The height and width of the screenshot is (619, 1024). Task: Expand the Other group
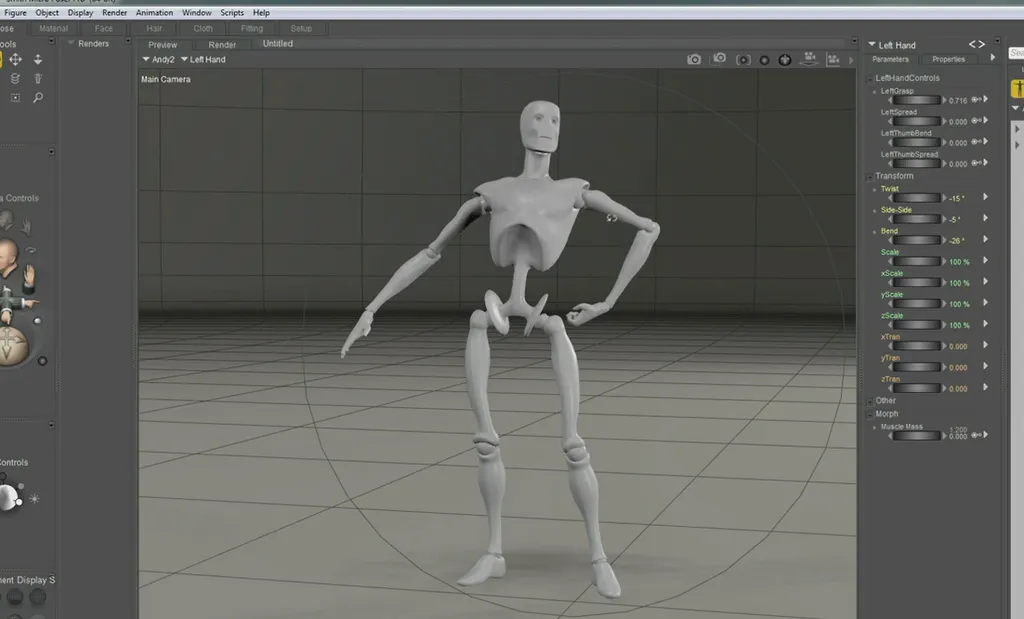[870, 402]
